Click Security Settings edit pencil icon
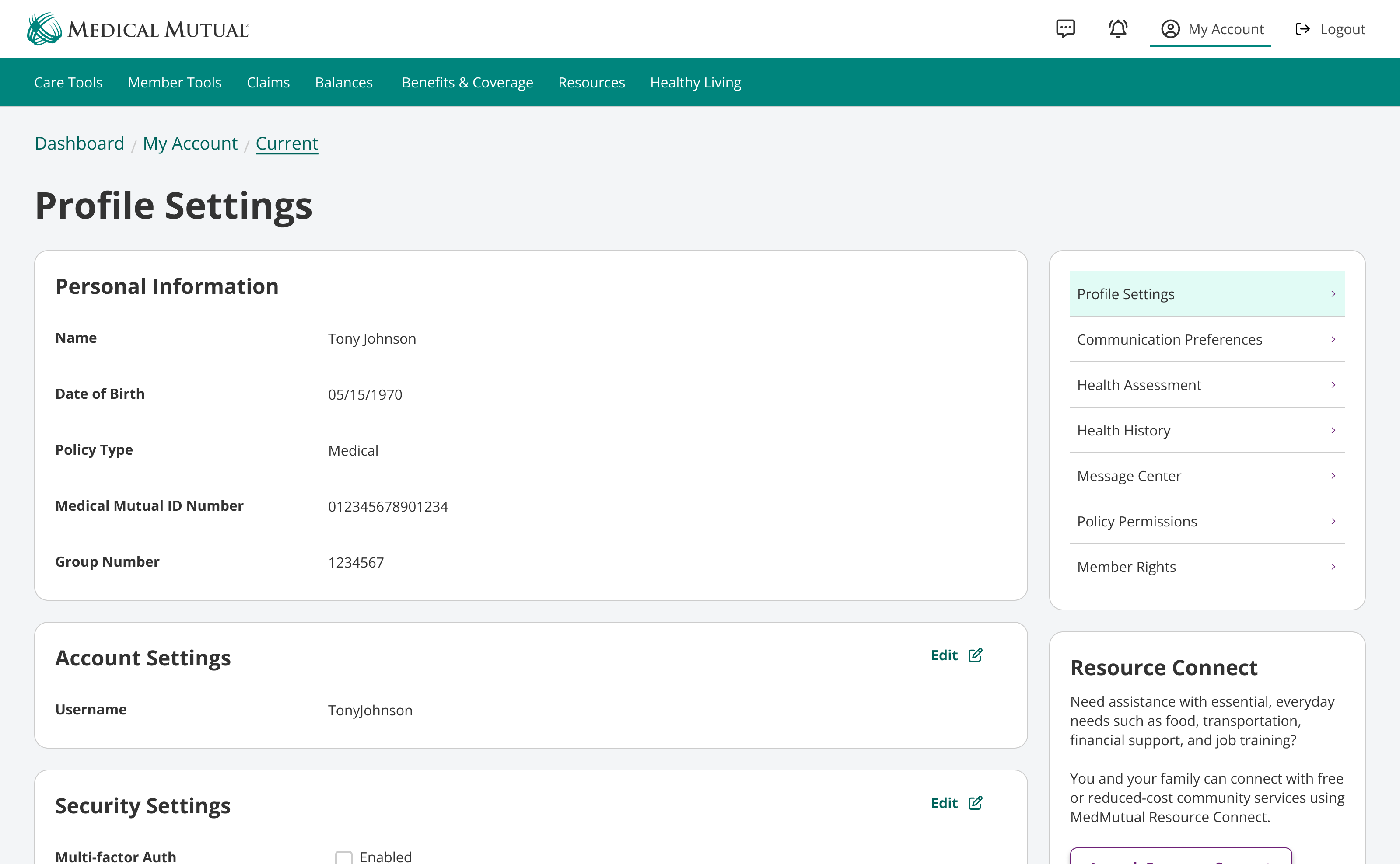1400x864 pixels. (x=975, y=803)
